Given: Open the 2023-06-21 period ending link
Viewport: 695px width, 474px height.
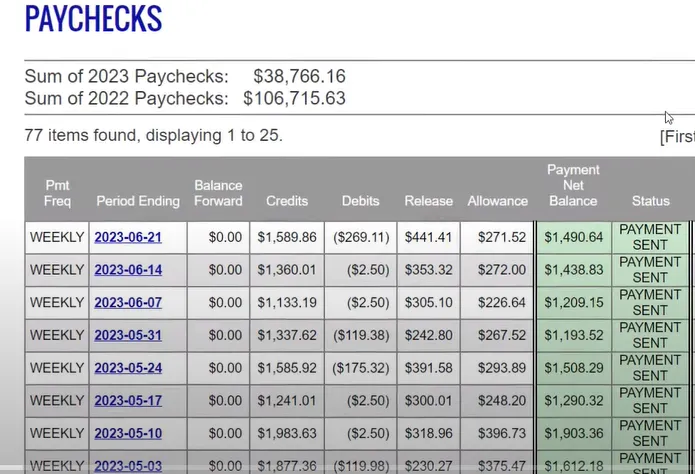Looking at the screenshot, I should pyautogui.click(x=128, y=238).
